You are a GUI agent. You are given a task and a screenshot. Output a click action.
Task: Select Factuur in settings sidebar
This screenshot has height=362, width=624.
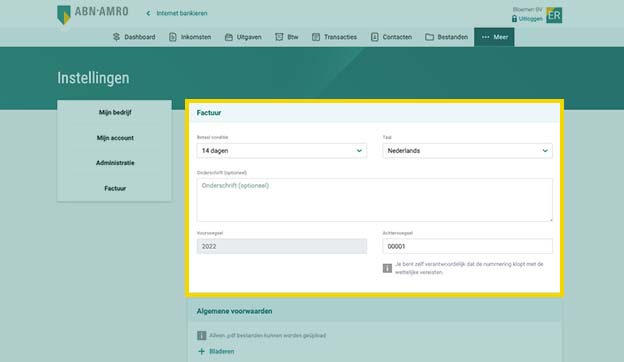click(115, 189)
